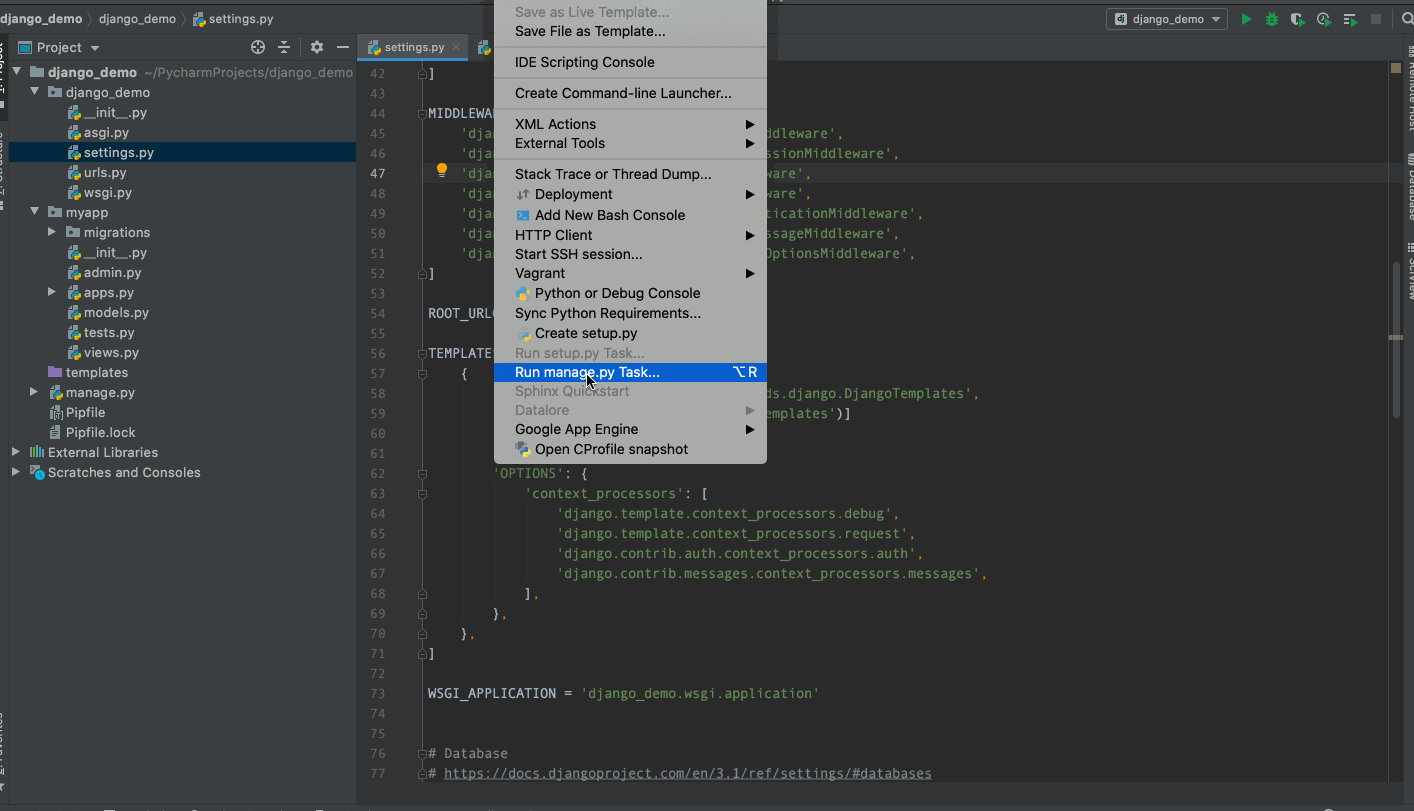
Task: Click the locate/select opened file crosshair icon
Action: [258, 47]
